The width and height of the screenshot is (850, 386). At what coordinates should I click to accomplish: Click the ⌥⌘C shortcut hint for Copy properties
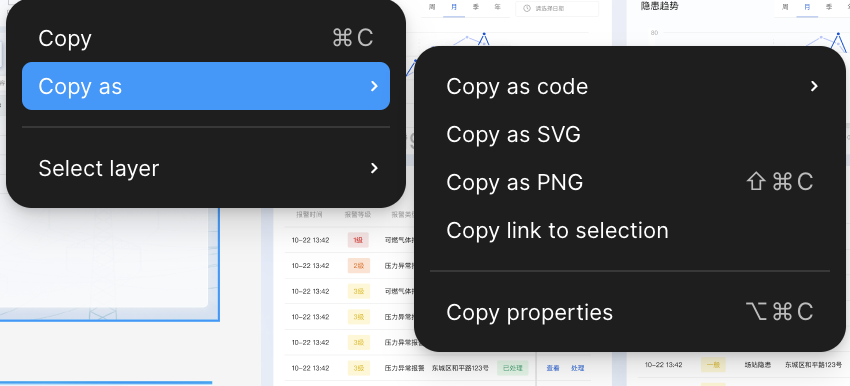coord(780,312)
